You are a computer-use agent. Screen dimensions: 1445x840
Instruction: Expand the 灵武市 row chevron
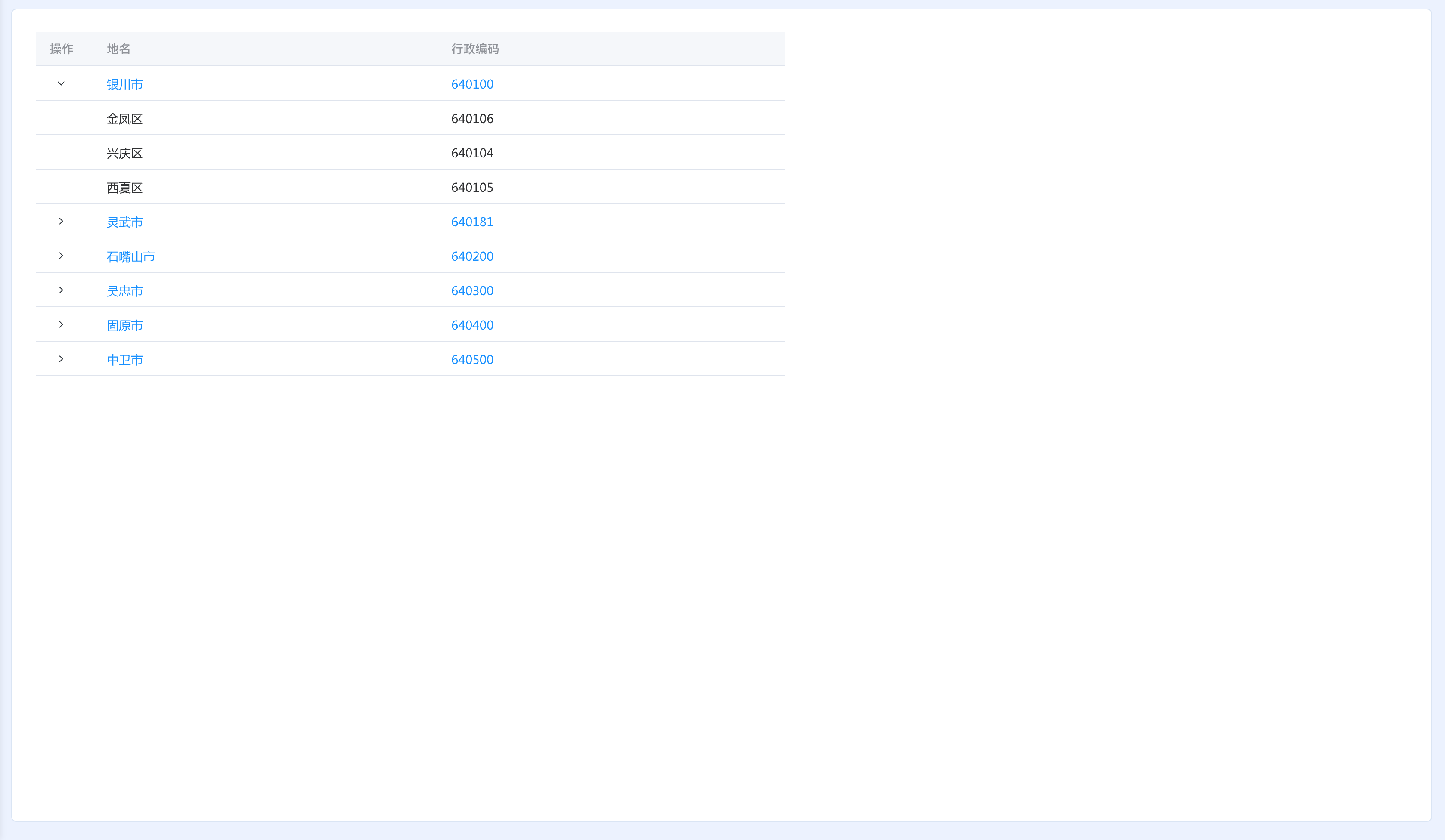[x=61, y=221]
